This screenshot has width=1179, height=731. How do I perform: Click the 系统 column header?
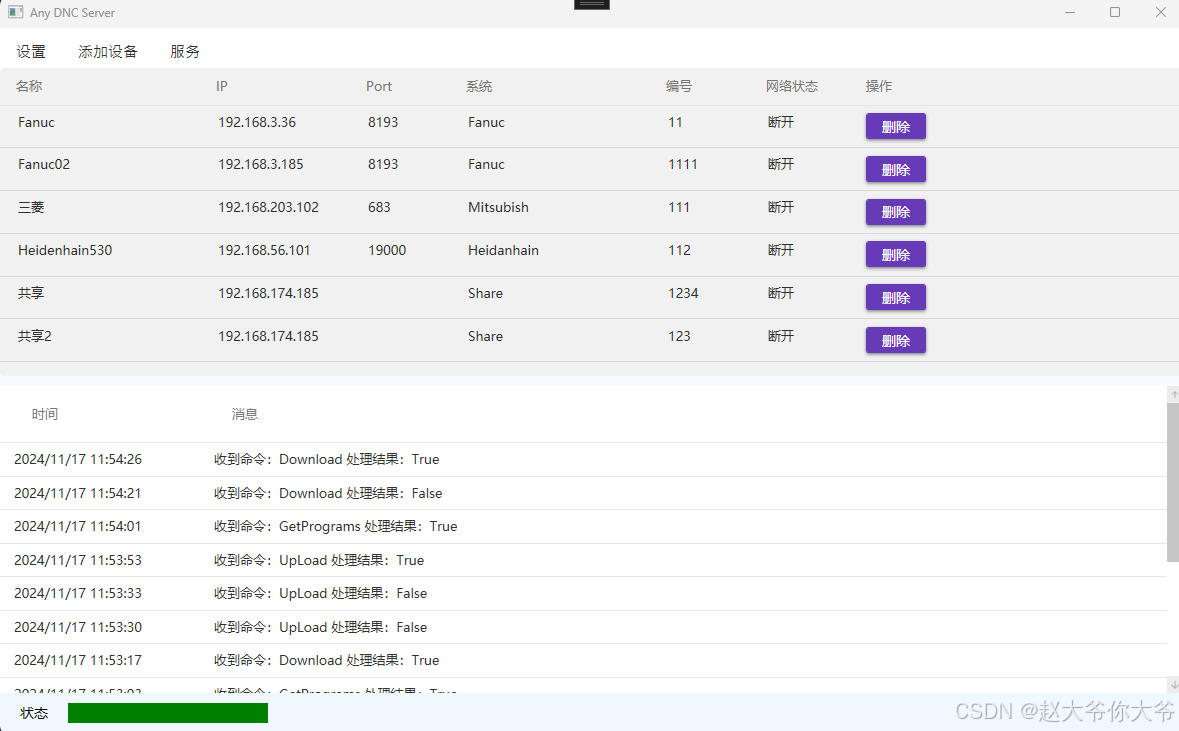click(x=479, y=86)
